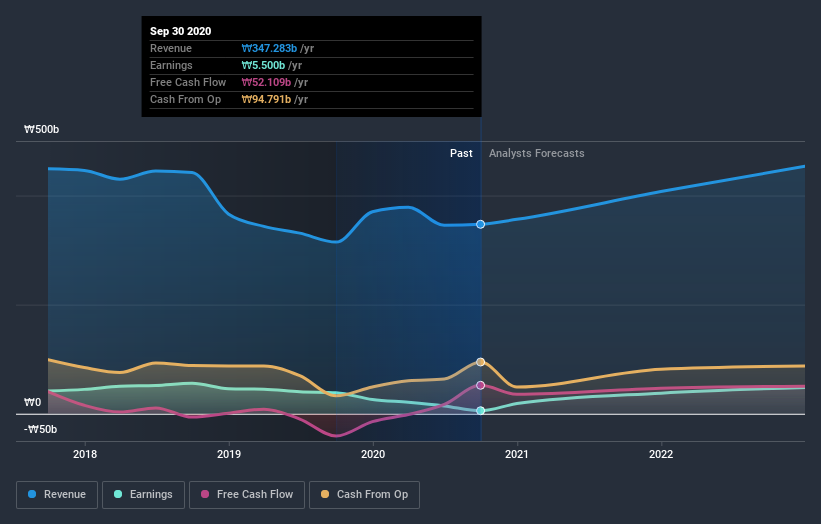Click the Free Cash Flow row label in tooltip
The width and height of the screenshot is (821, 524).
(x=188, y=82)
